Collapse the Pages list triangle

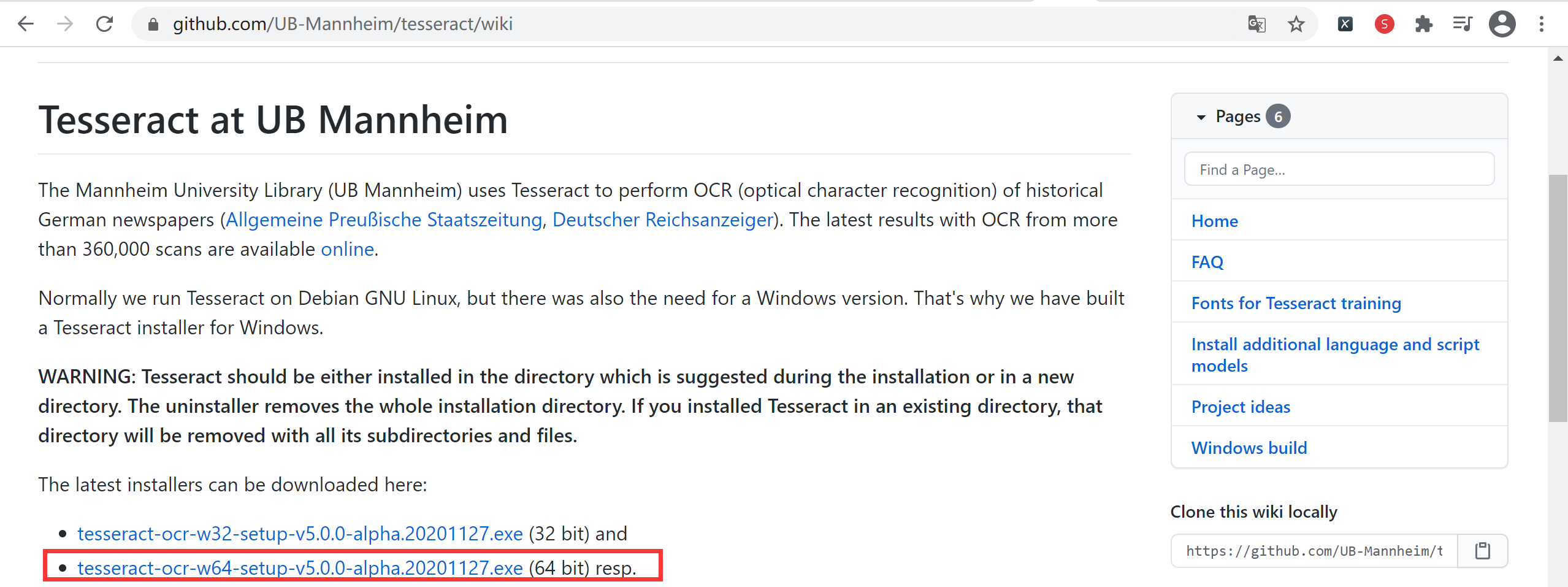click(x=1201, y=117)
